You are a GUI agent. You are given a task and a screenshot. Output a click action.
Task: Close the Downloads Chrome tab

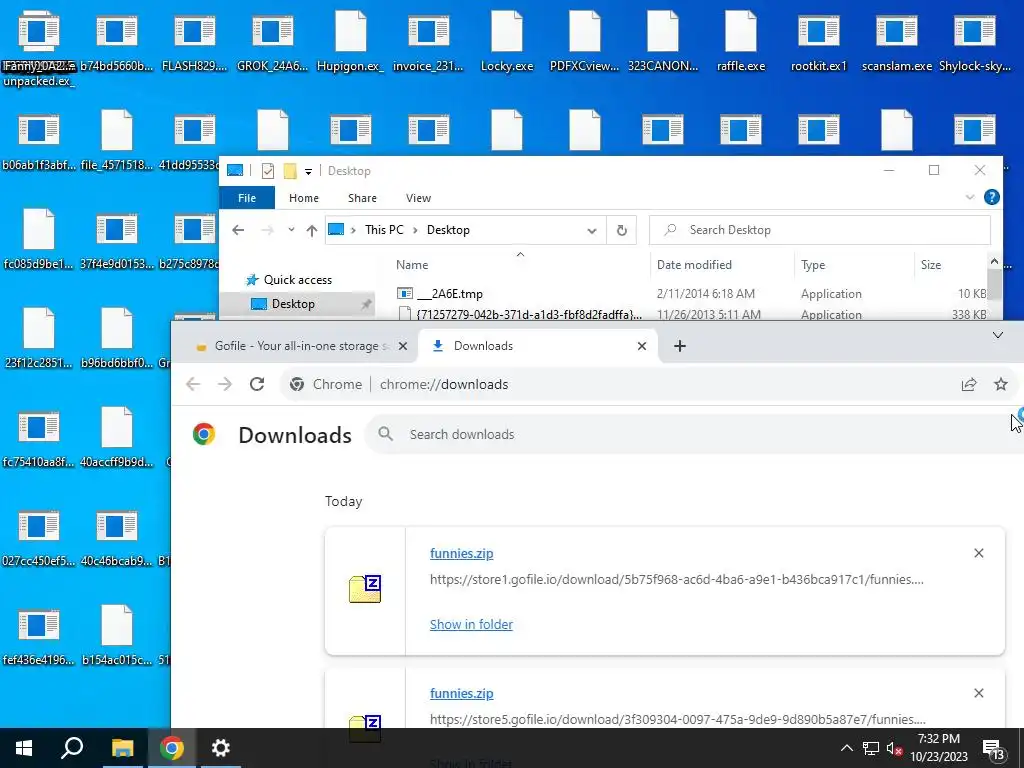click(x=642, y=346)
